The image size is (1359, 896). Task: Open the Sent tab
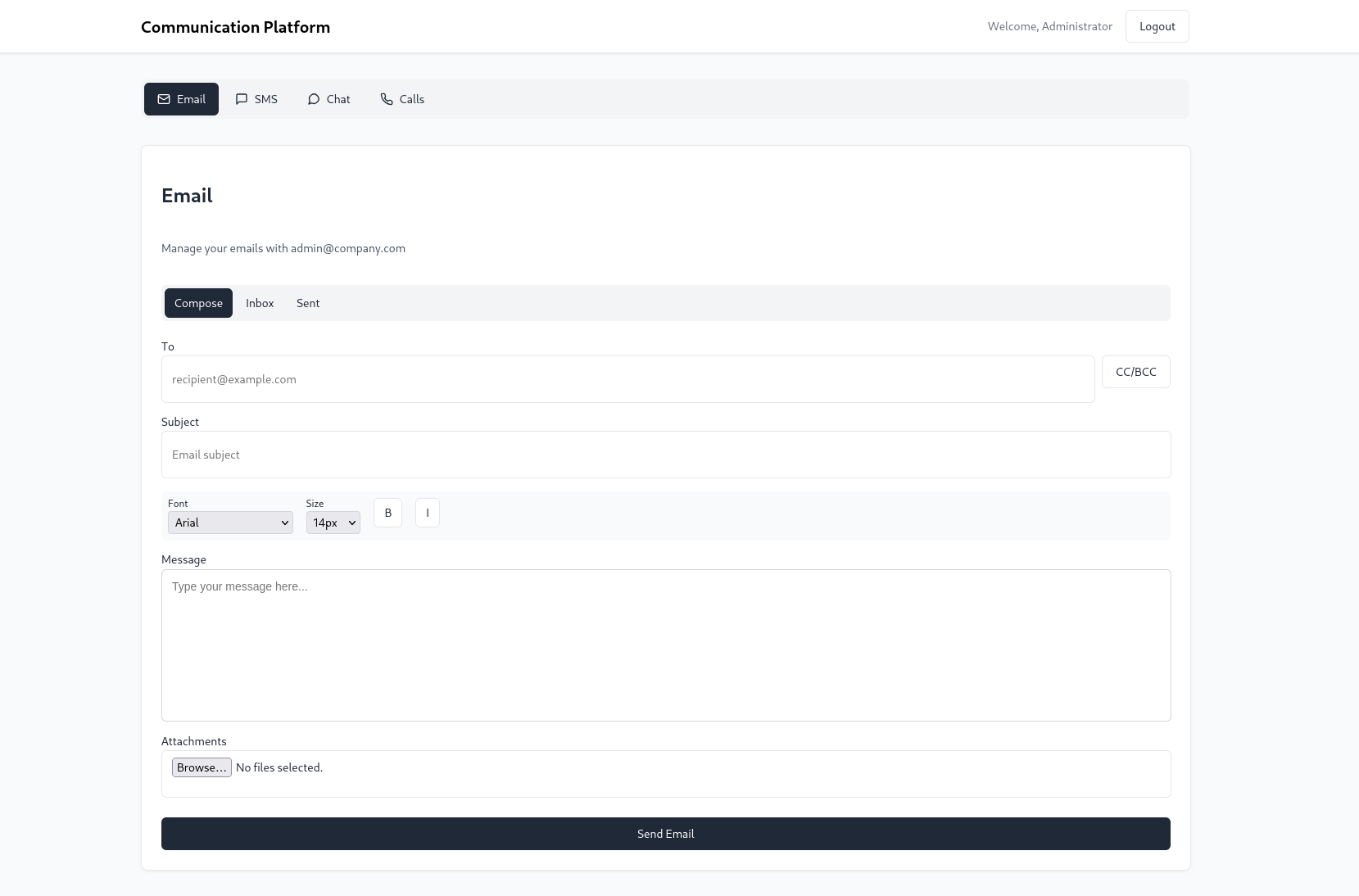(308, 303)
